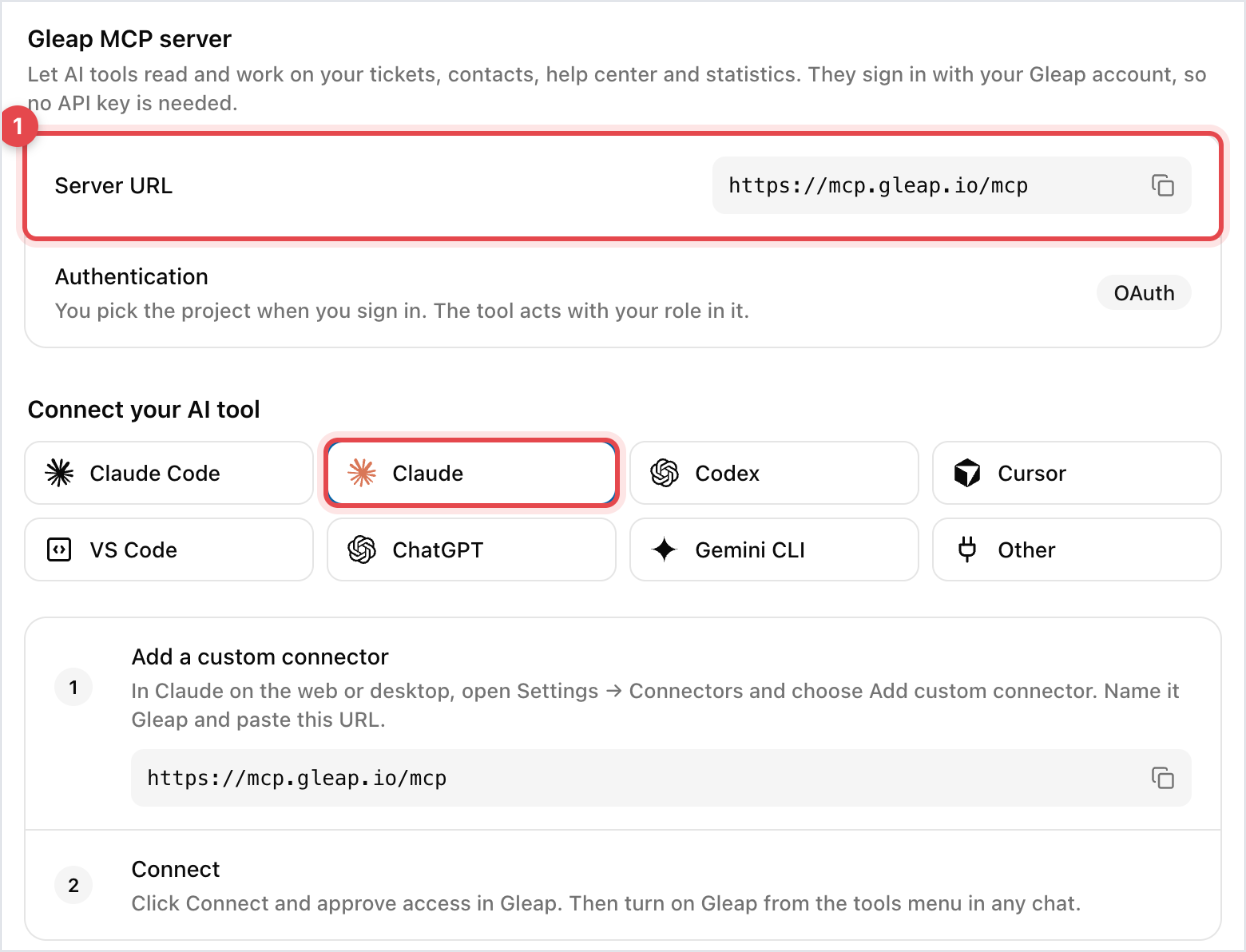Click the "Server URL" label

tap(114, 185)
